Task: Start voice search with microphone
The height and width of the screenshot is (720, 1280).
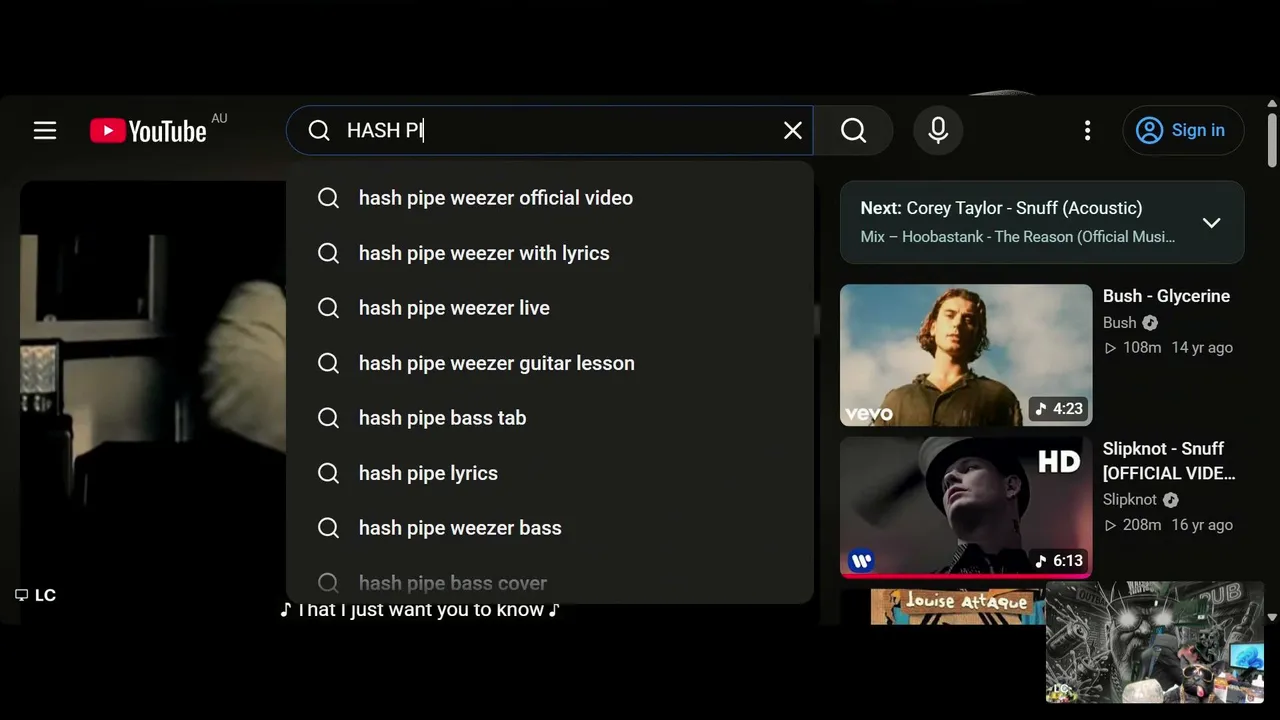Action: (x=938, y=130)
